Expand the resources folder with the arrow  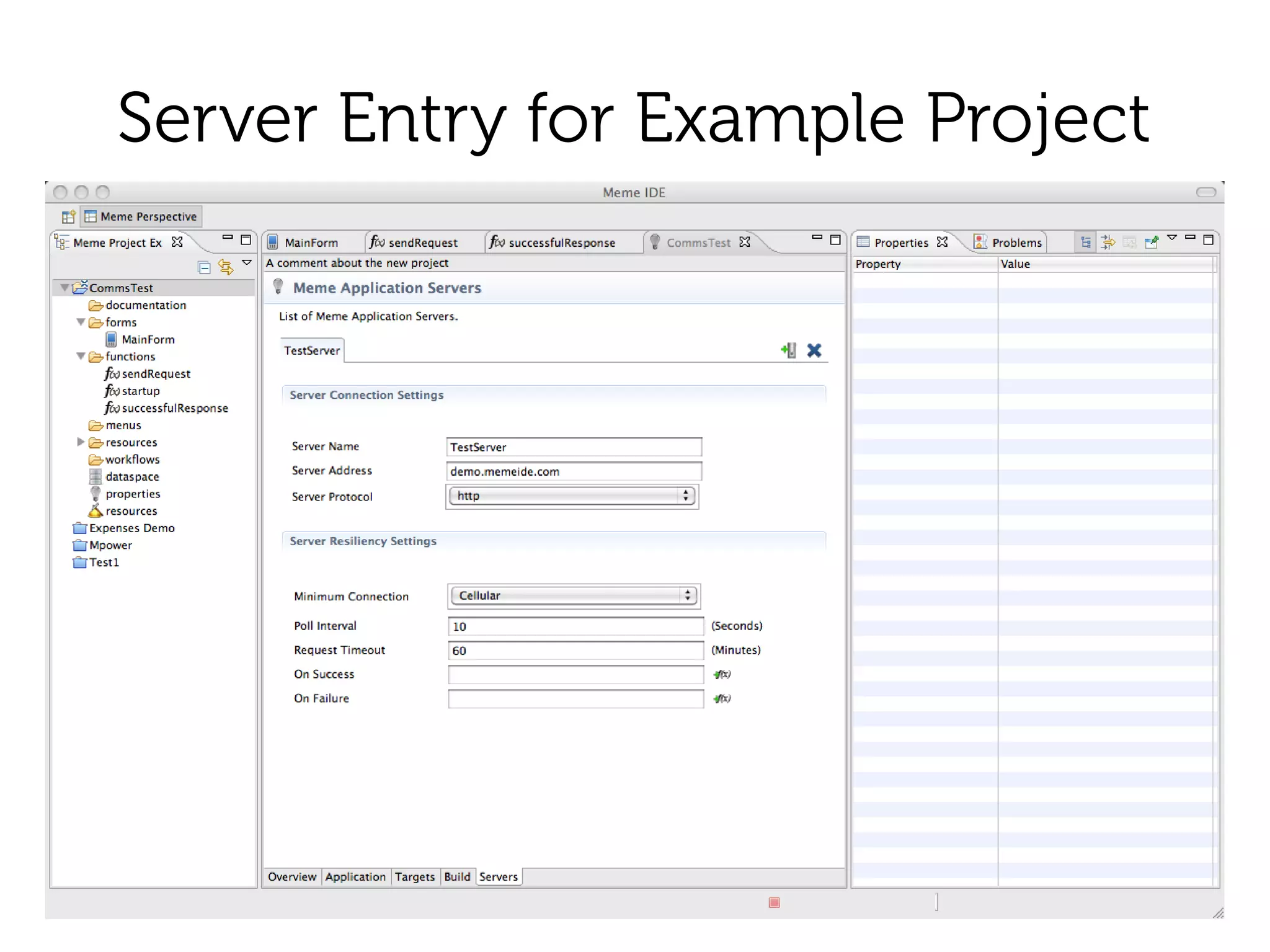tap(81, 442)
